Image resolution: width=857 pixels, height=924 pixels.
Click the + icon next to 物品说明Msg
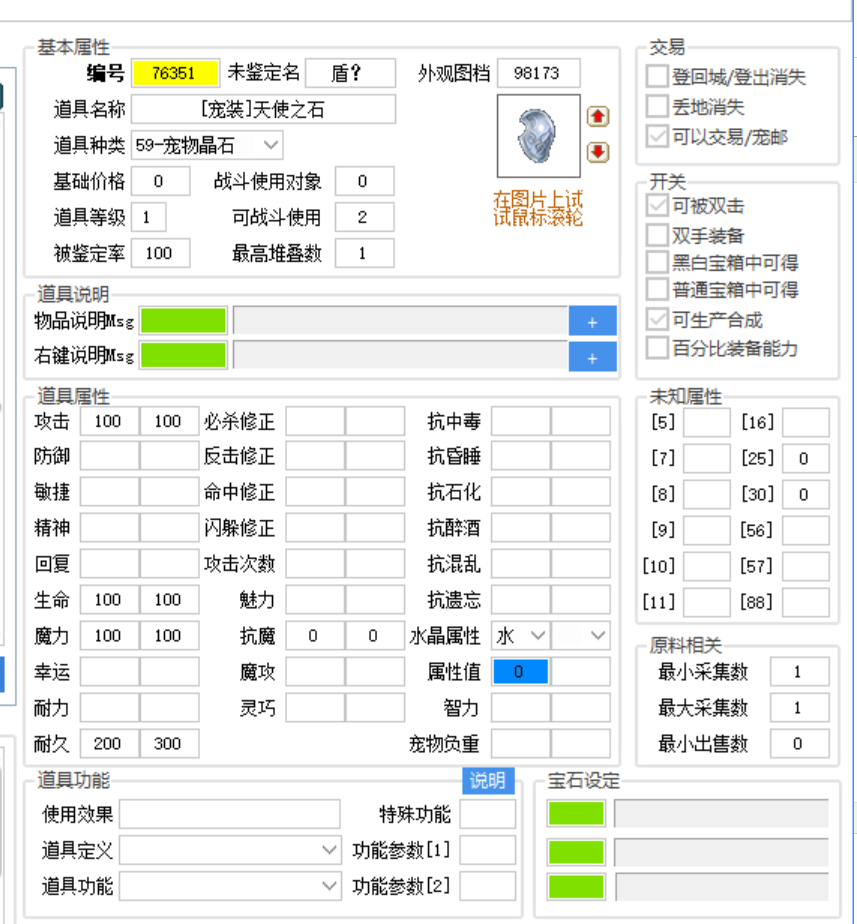(592, 320)
